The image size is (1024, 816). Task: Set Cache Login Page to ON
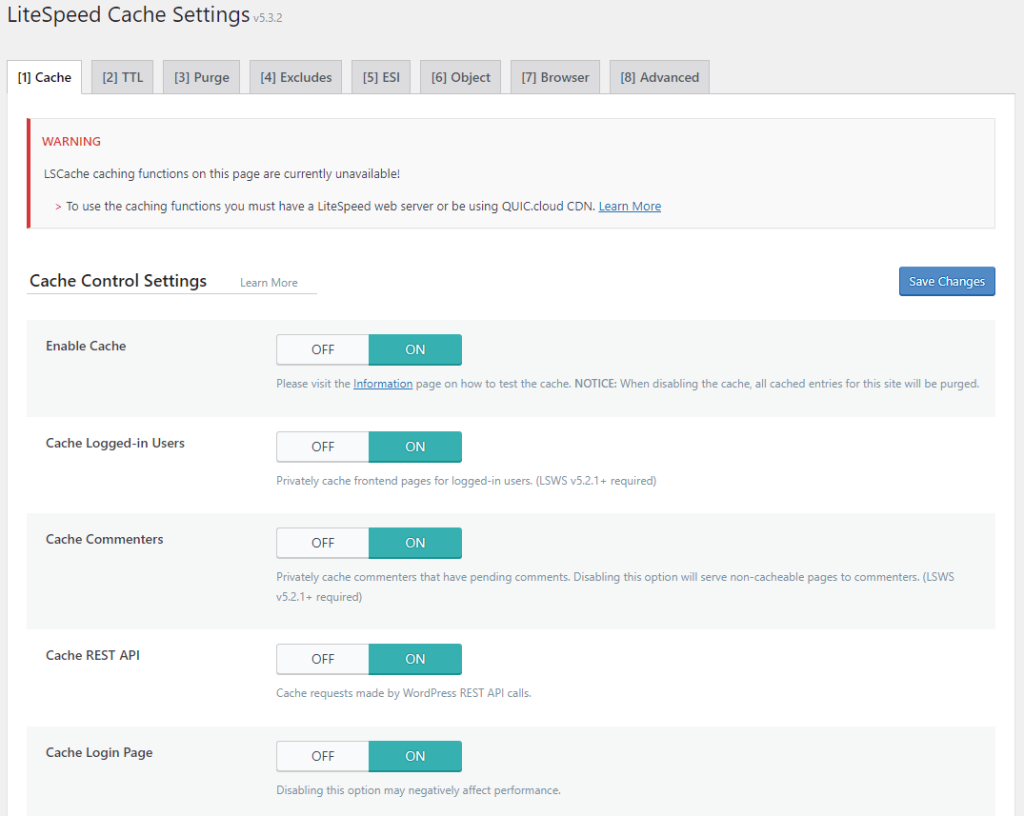[415, 756]
